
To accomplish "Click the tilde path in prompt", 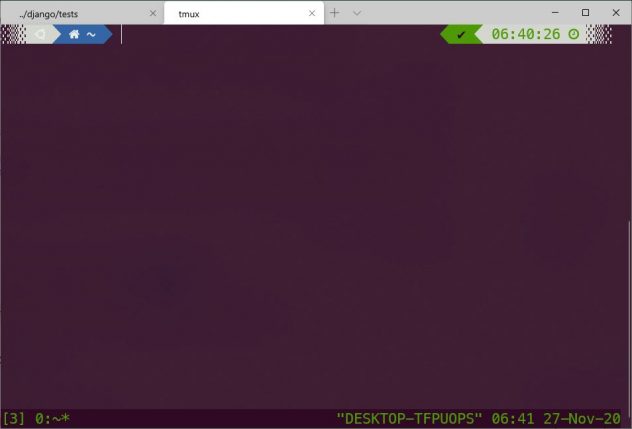I will click(x=91, y=35).
